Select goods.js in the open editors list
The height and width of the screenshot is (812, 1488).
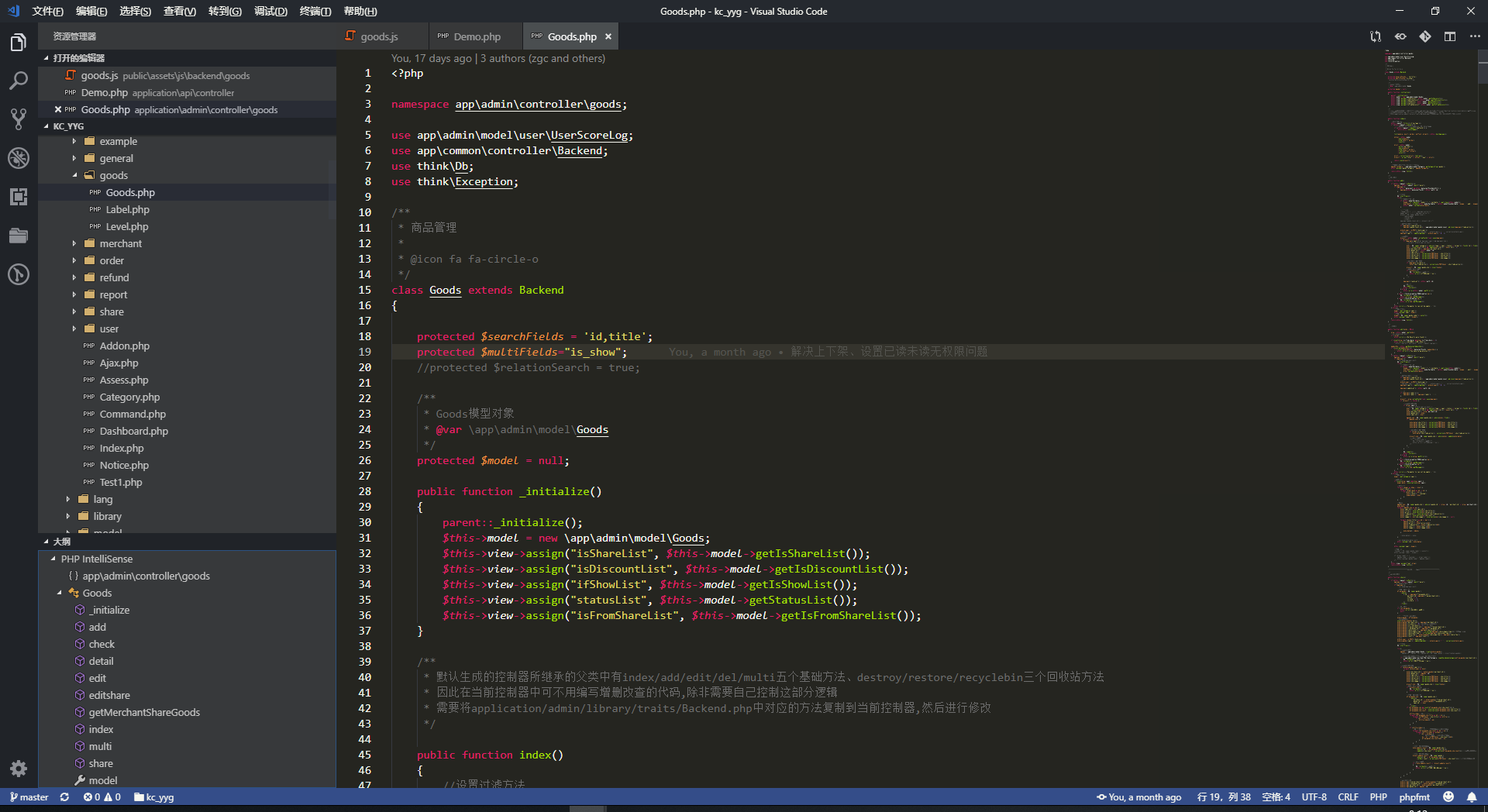(187, 75)
